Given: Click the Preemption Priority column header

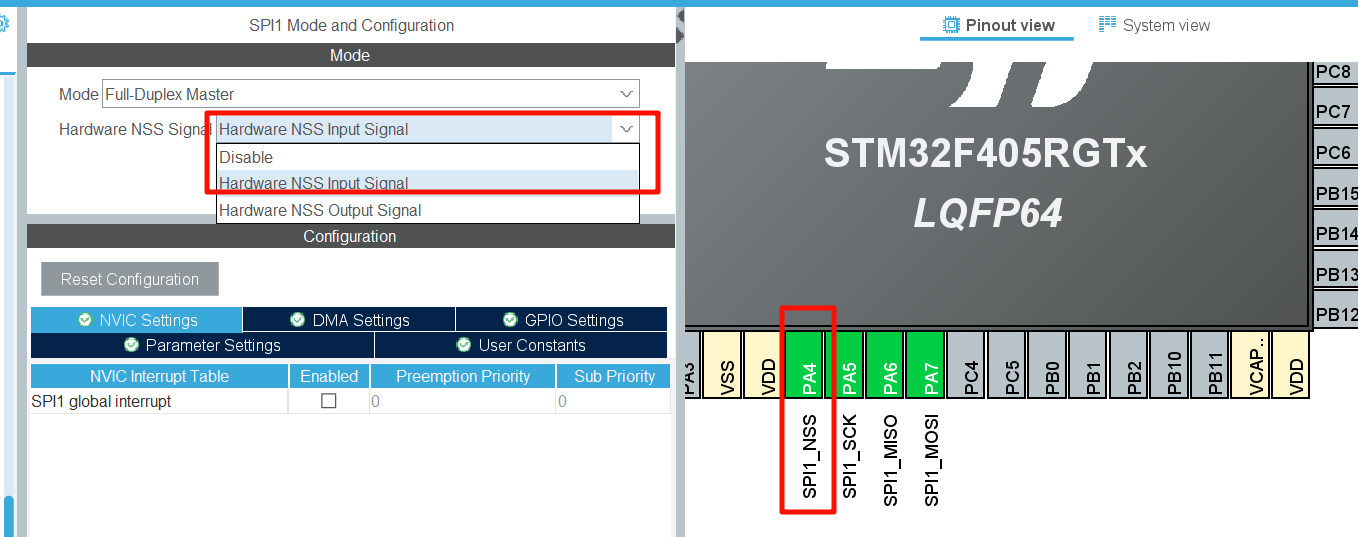Looking at the screenshot, I should click(x=463, y=376).
